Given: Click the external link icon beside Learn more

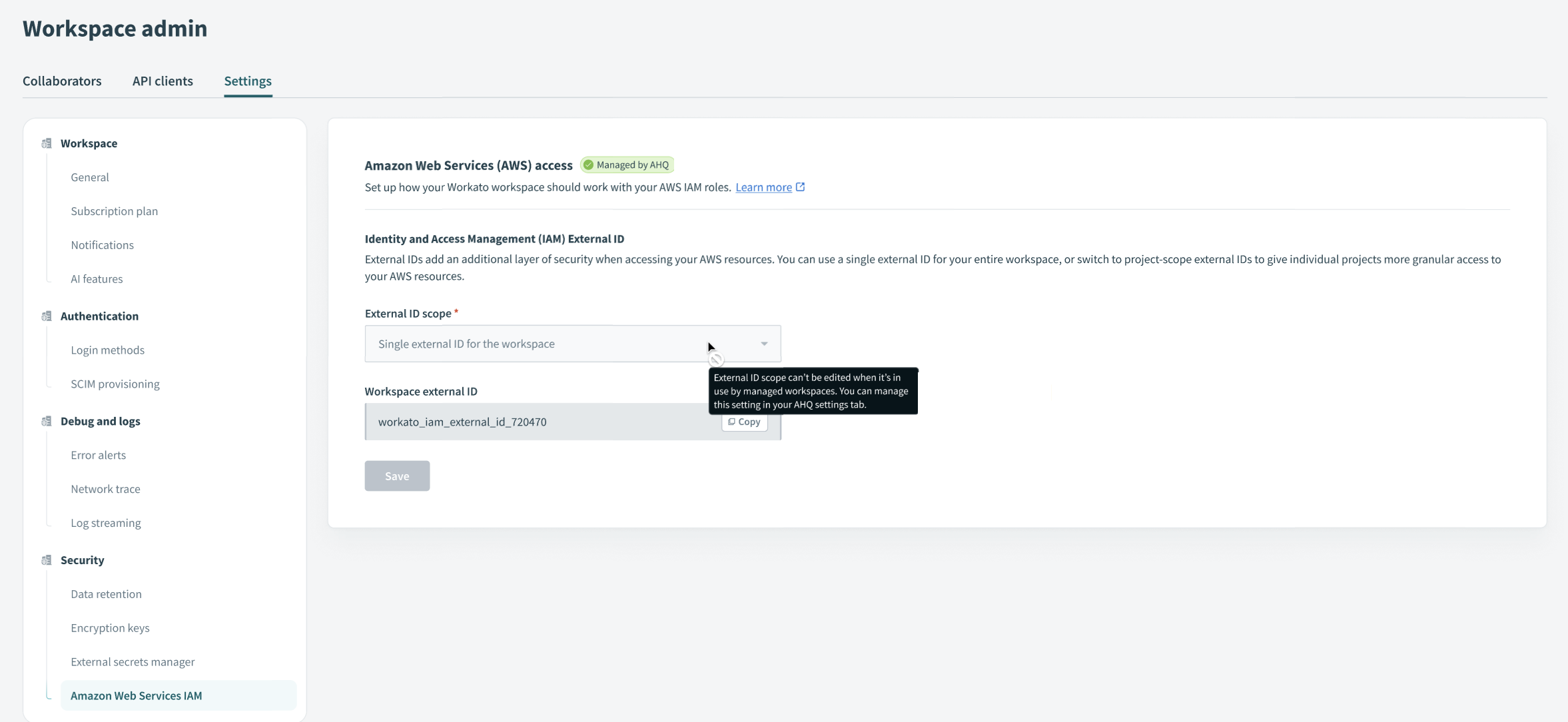Looking at the screenshot, I should coord(801,187).
